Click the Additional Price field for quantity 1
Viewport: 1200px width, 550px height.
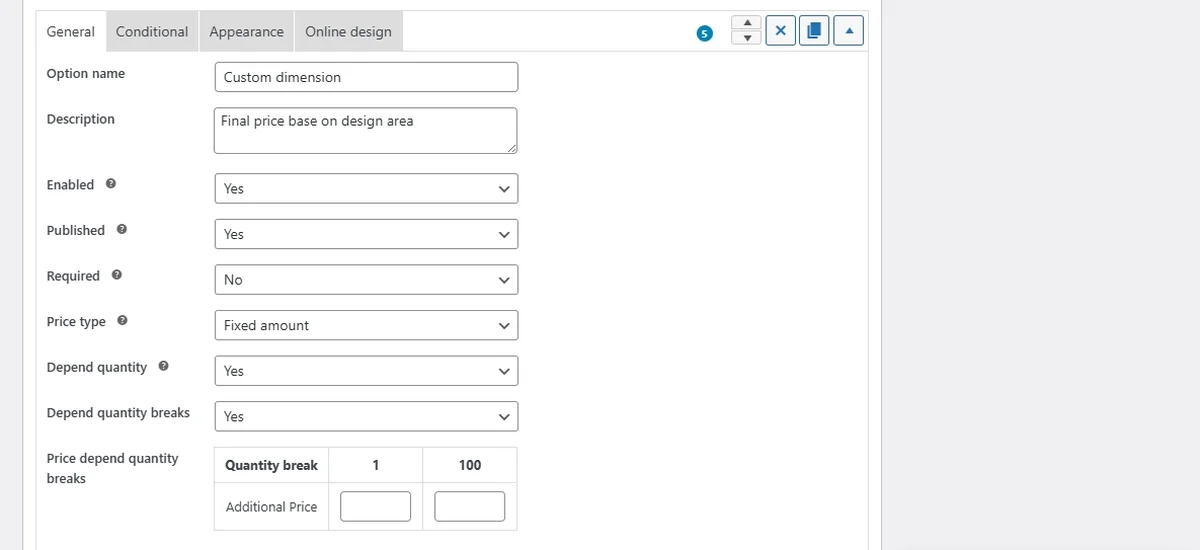click(375, 507)
